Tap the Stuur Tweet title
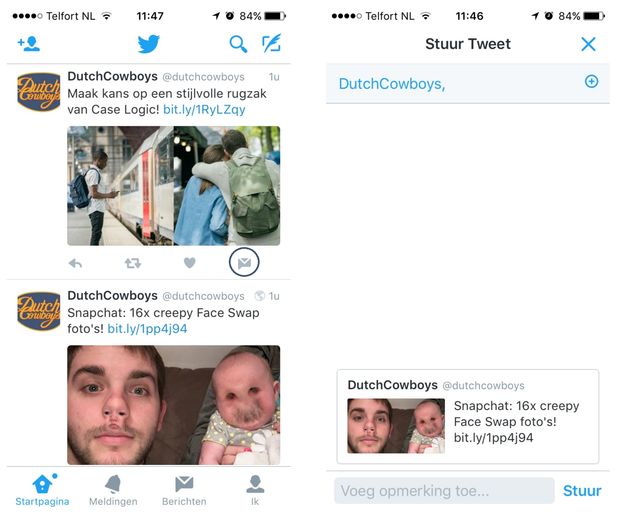Image resolution: width=630 pixels, height=517 pixels. point(468,44)
